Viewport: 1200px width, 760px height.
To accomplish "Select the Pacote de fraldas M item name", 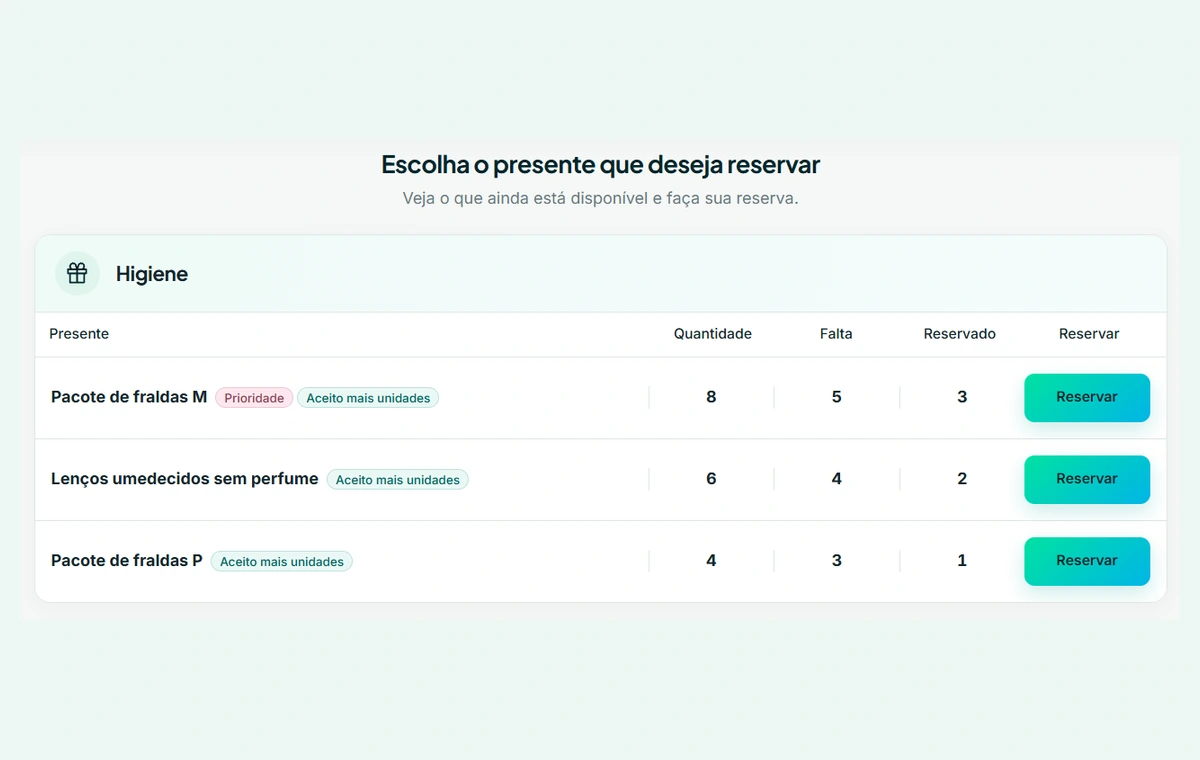I will tap(129, 397).
